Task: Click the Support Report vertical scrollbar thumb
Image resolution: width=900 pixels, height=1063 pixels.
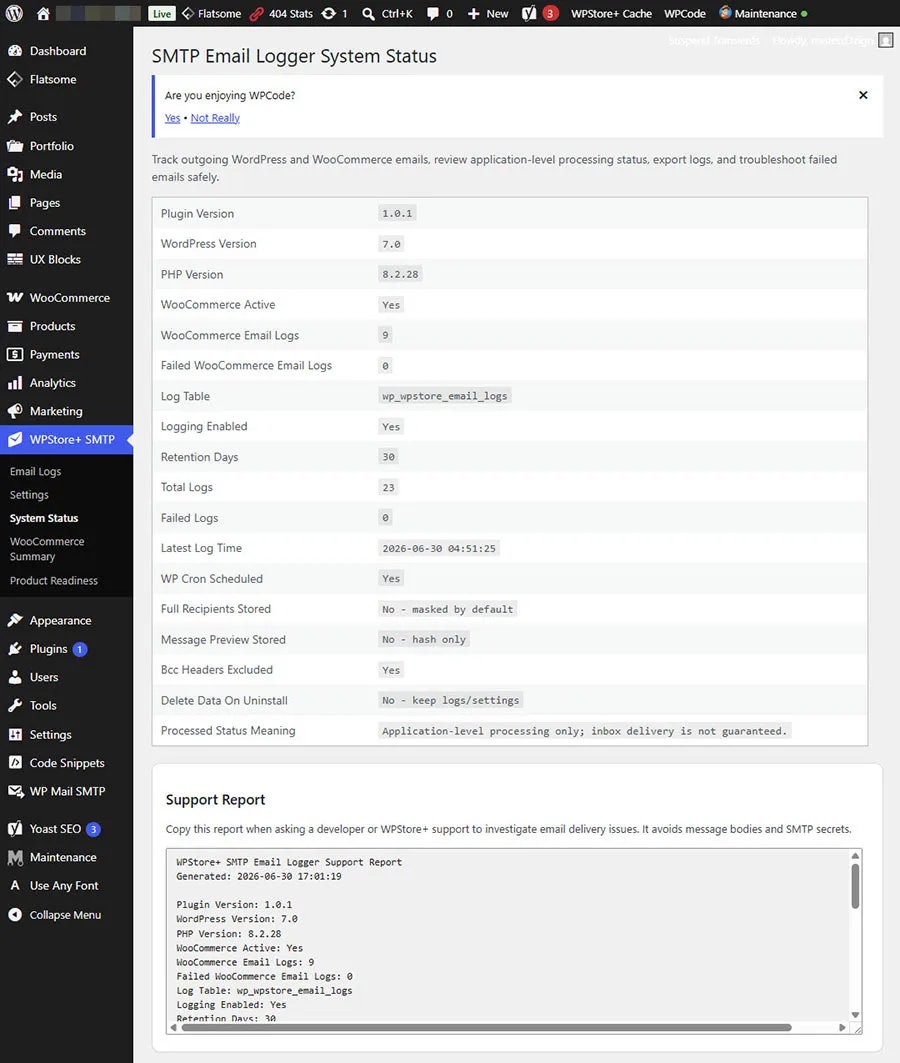Action: point(855,886)
